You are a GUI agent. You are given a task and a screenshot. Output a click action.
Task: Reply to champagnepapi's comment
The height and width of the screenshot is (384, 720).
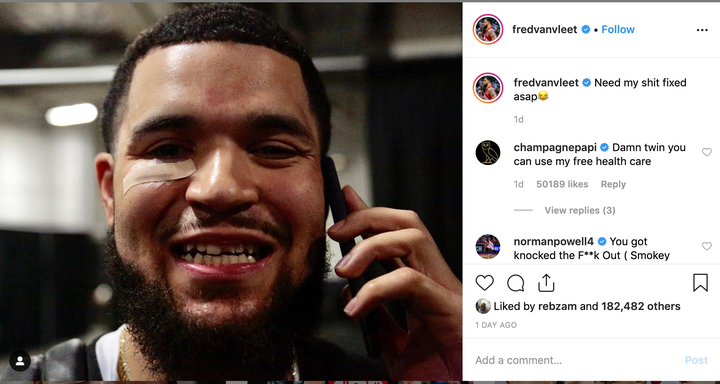coord(613,184)
